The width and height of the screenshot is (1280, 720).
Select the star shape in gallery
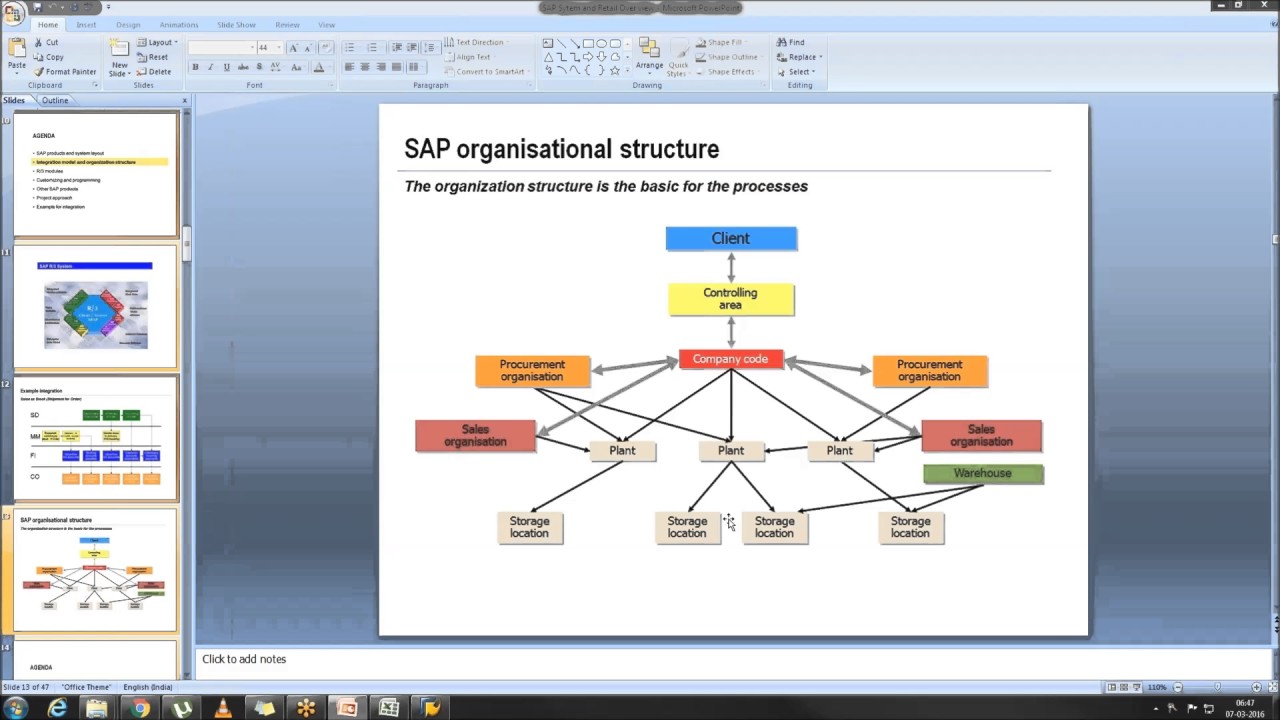click(x=615, y=70)
